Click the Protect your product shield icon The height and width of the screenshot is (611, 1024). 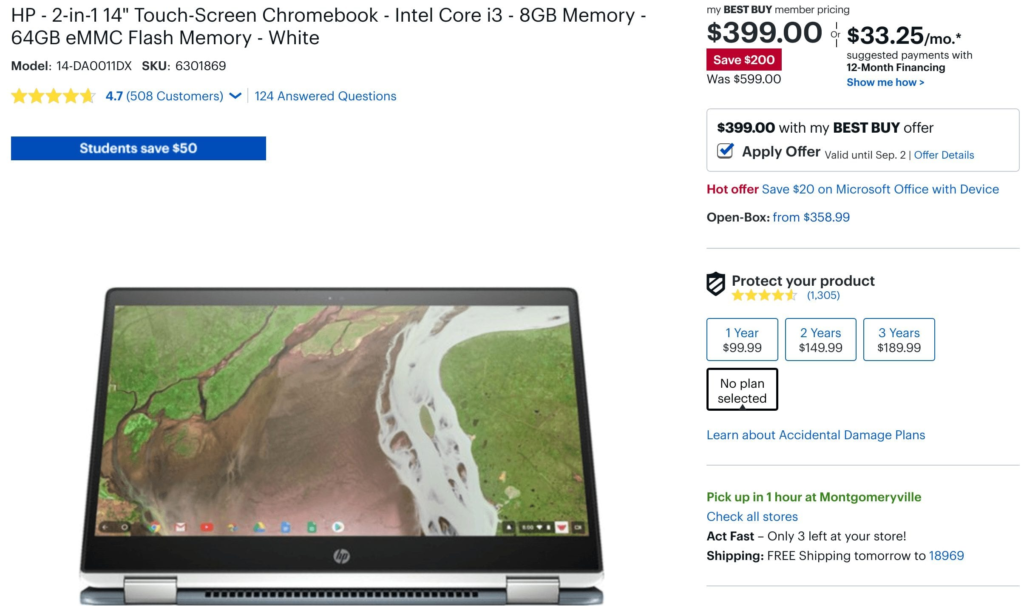pos(716,284)
